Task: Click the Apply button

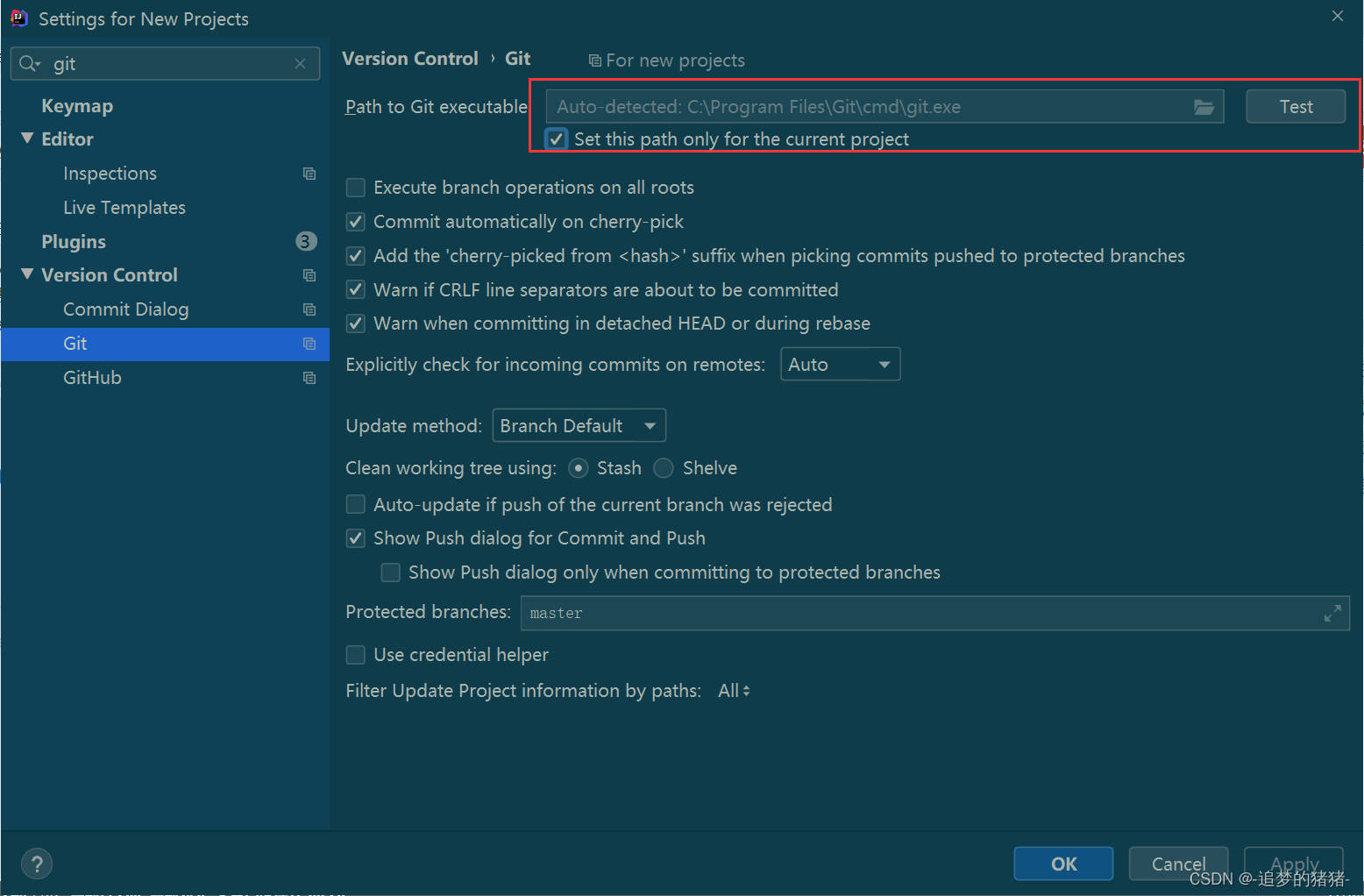Action: point(1294,864)
